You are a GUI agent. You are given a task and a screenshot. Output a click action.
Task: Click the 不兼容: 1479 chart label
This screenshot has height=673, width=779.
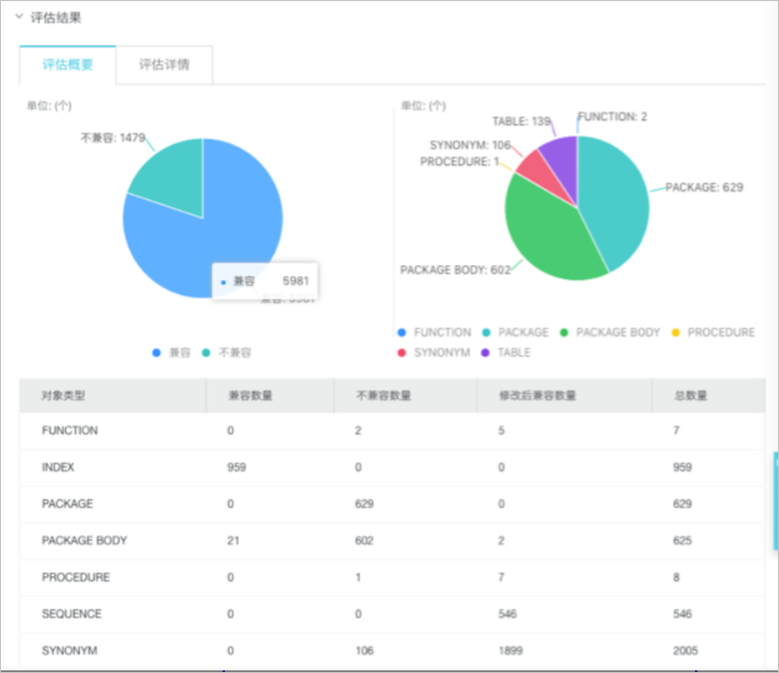pos(113,138)
